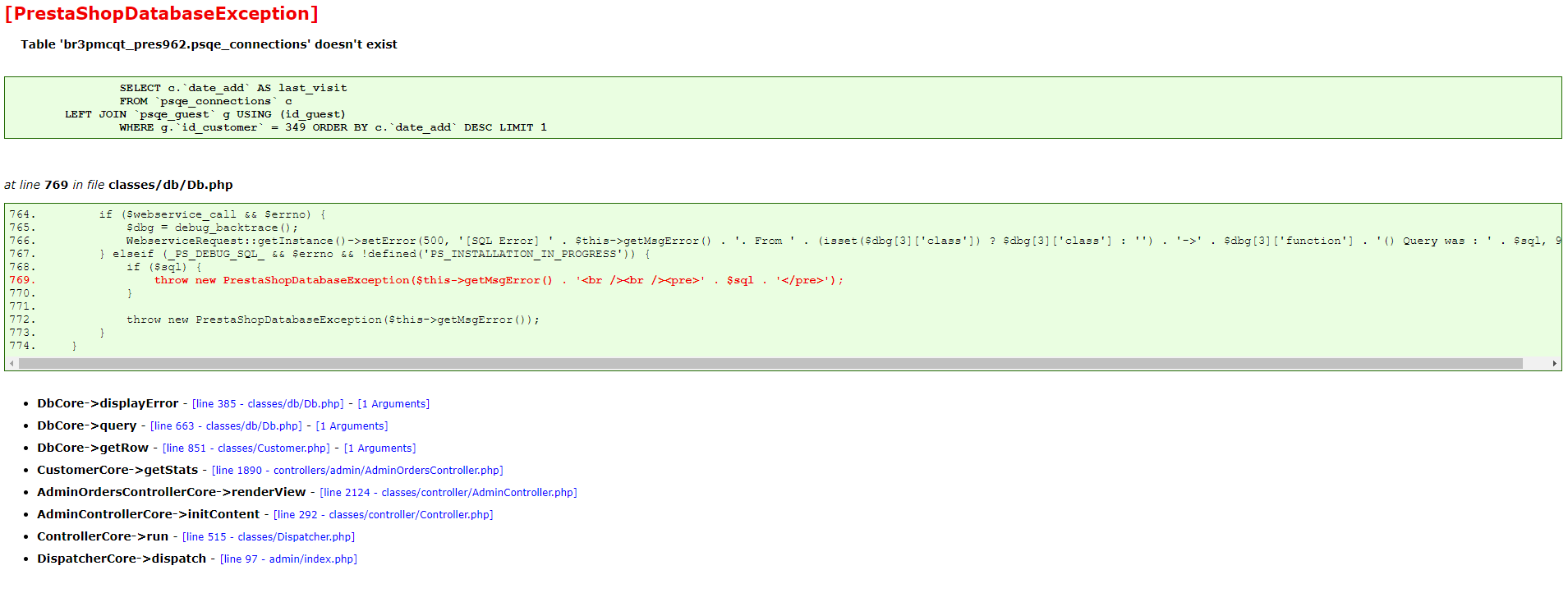Click code line 772 throw statement
The width and height of the screenshot is (1568, 607).
(333, 320)
